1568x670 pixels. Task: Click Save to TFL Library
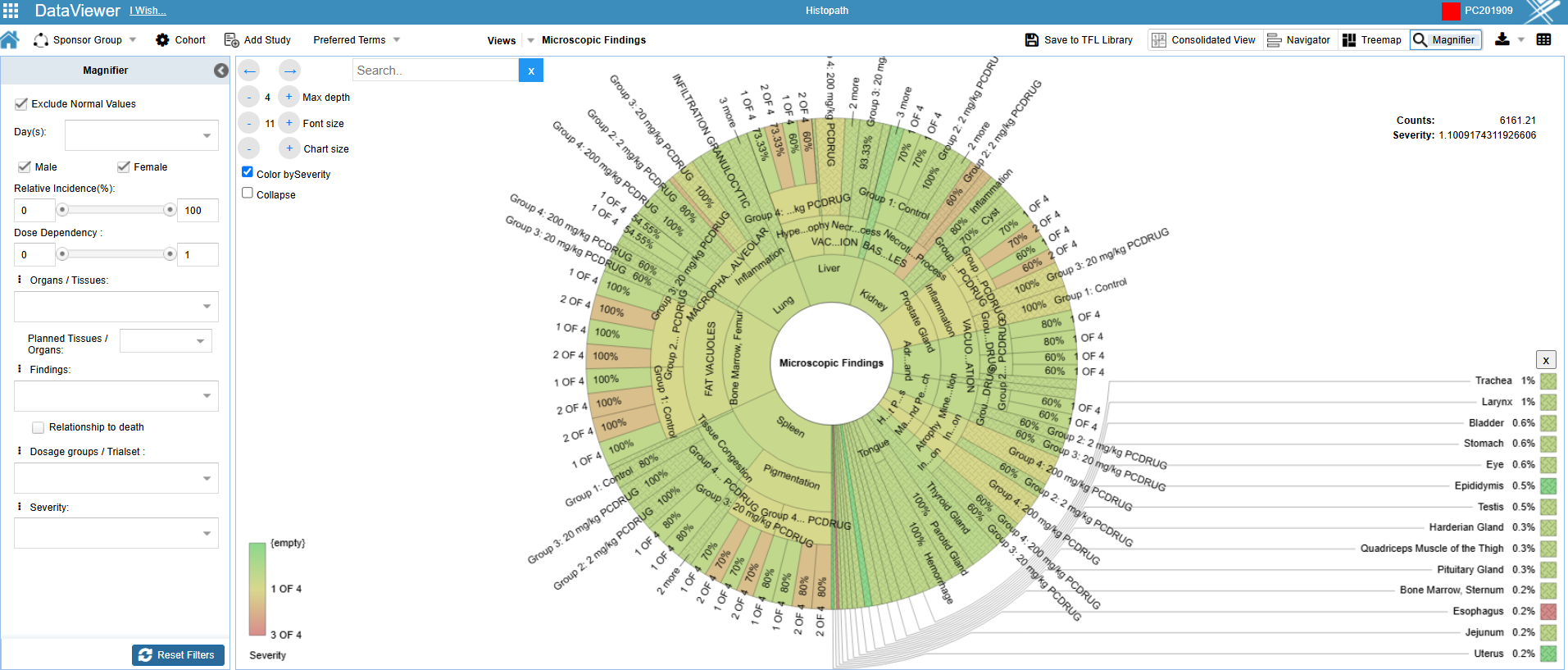point(1079,39)
